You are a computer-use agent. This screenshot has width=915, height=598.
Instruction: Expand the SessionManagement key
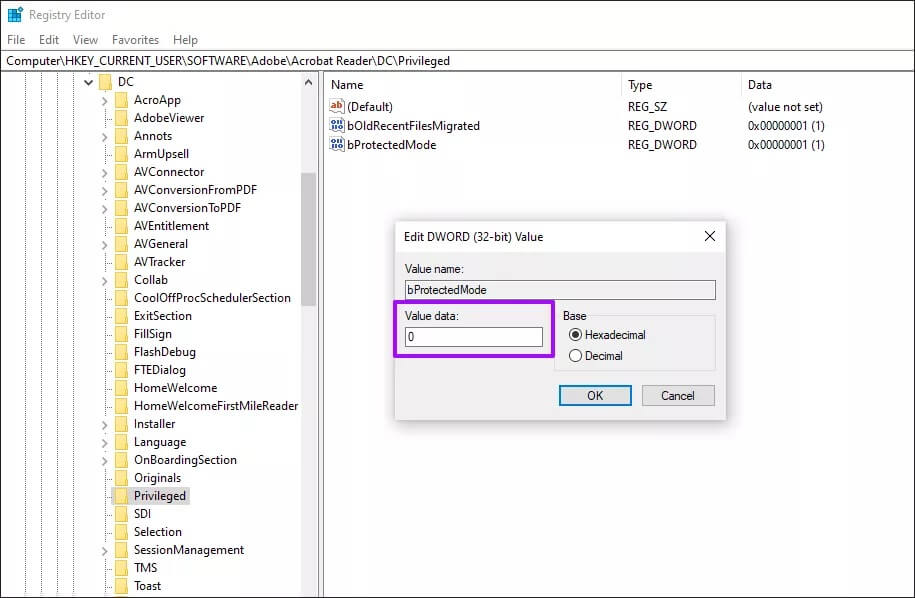104,550
